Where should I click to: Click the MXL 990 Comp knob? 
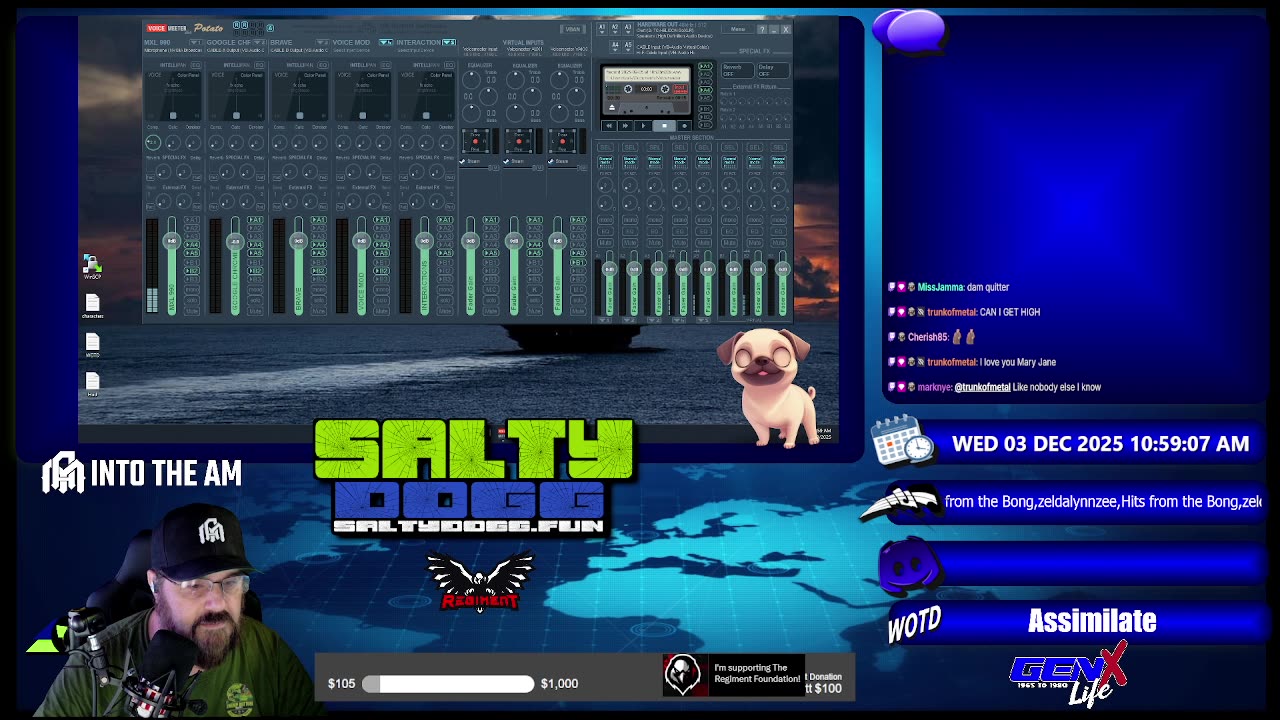click(x=153, y=142)
